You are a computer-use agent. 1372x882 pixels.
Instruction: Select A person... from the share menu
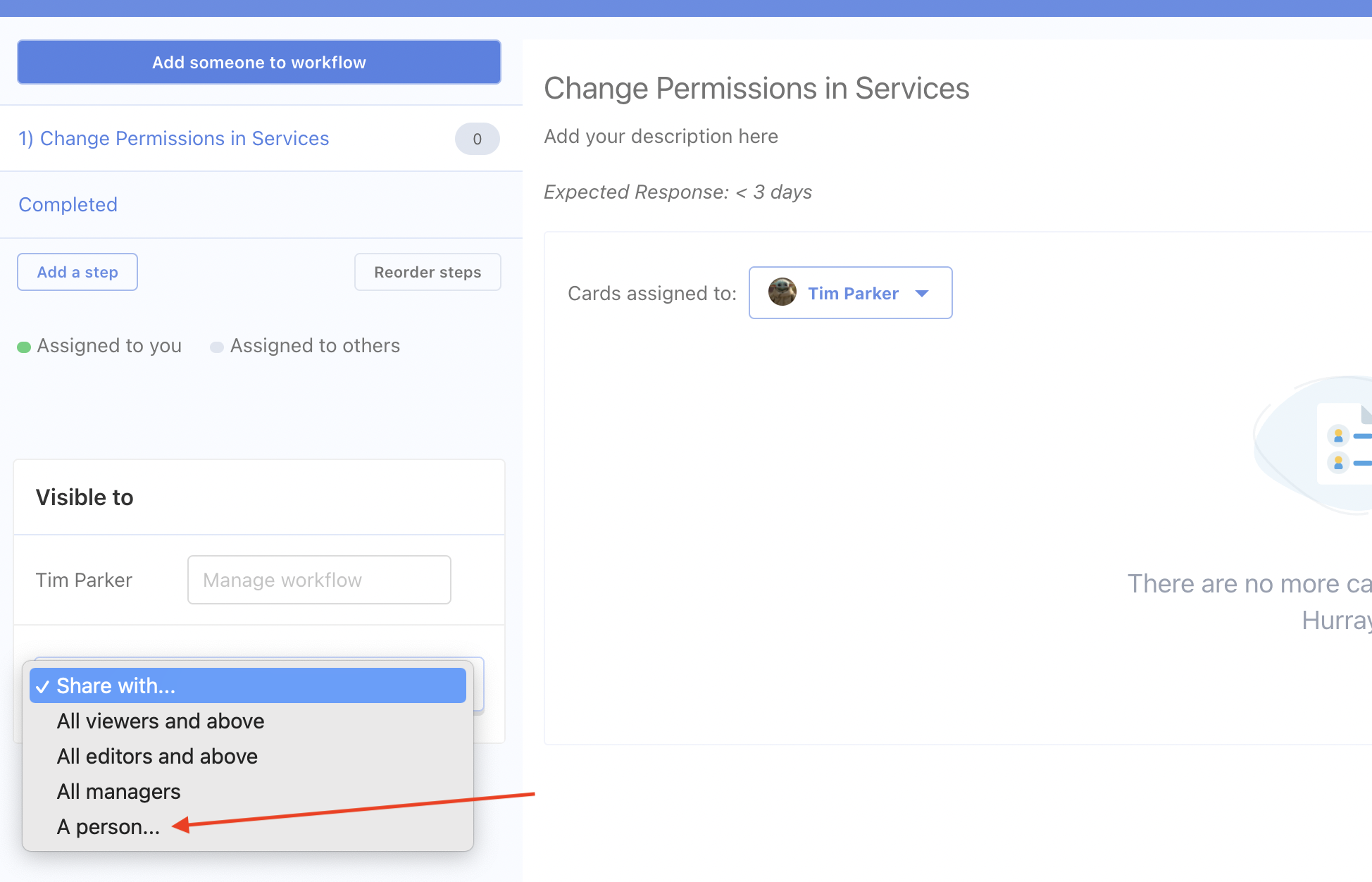(x=108, y=826)
